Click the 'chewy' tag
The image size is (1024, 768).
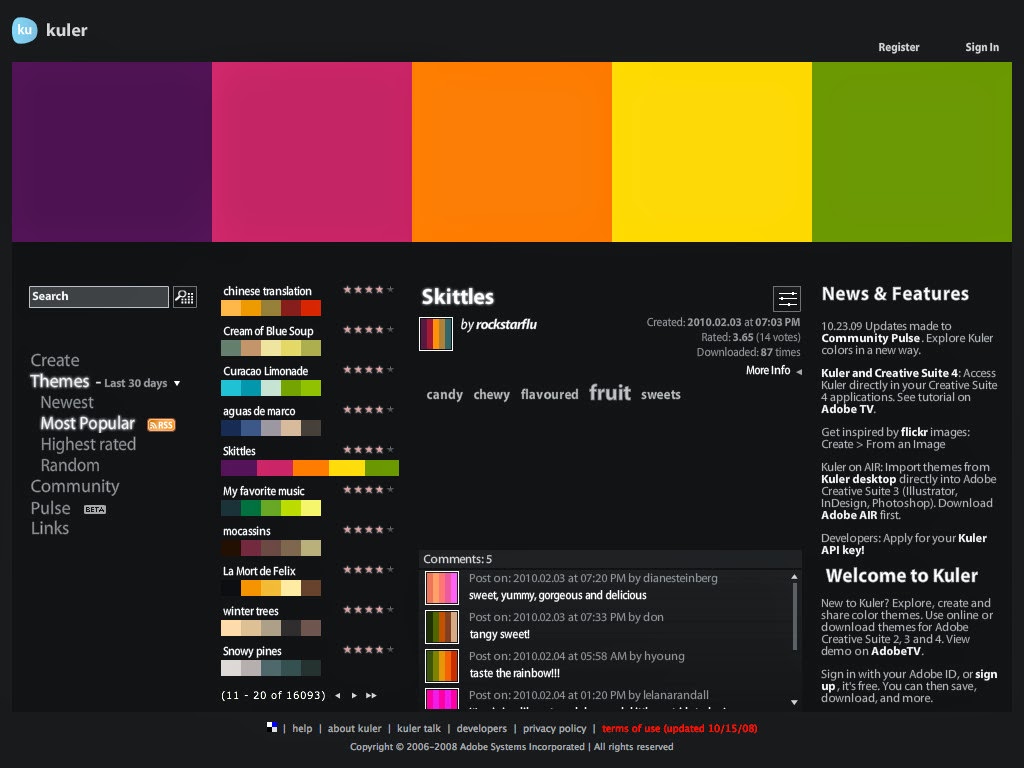[491, 394]
